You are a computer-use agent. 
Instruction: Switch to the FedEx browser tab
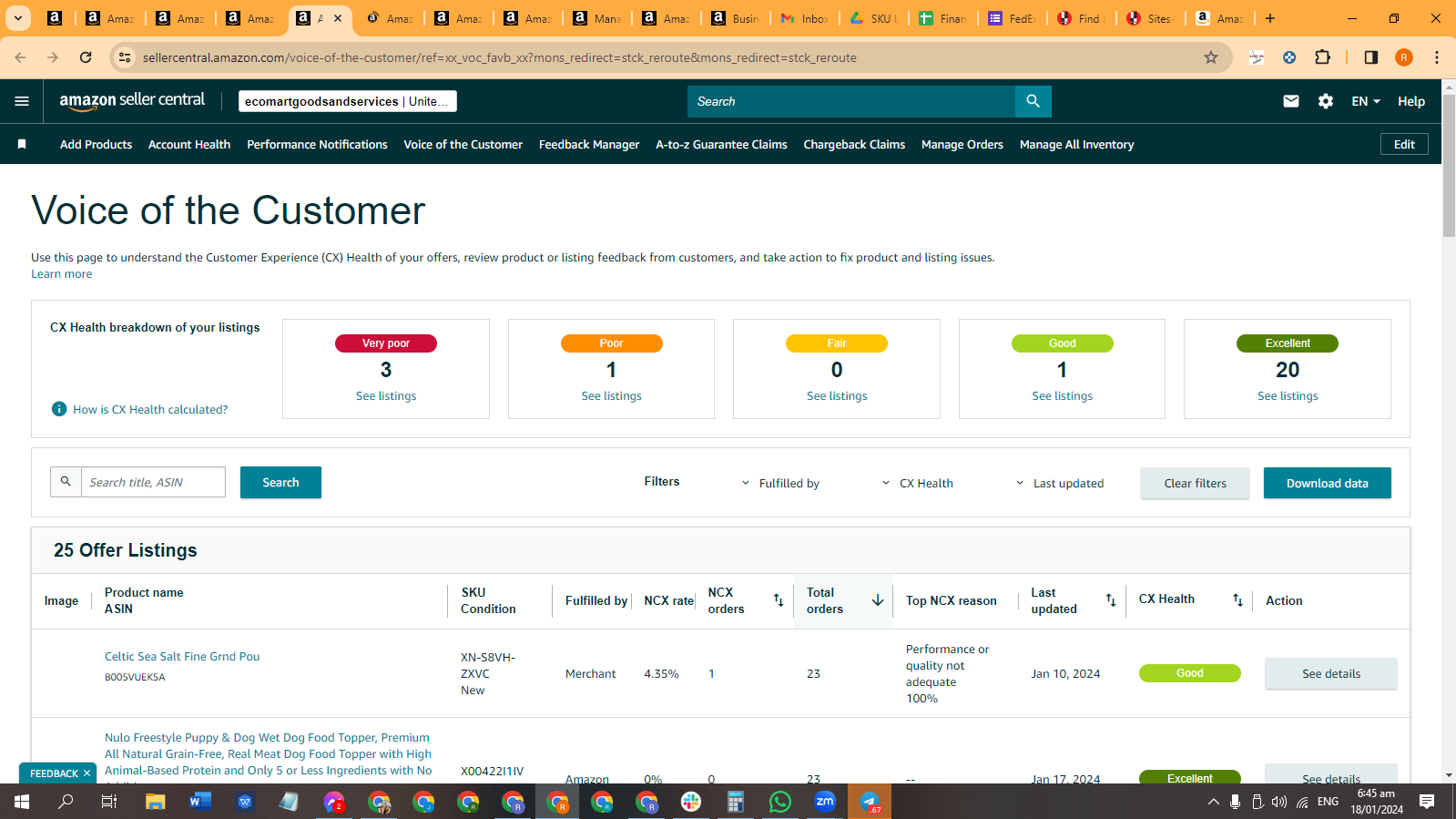(x=1012, y=18)
